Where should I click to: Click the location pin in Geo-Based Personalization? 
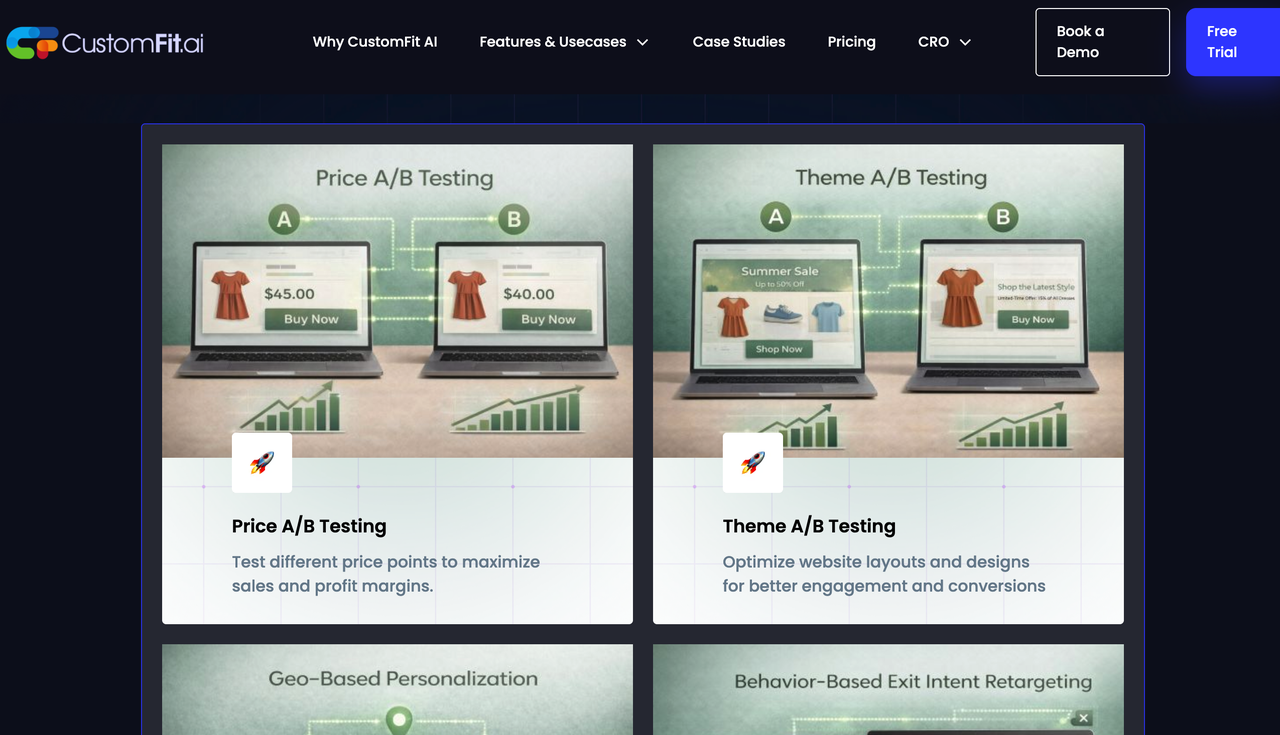click(400, 719)
